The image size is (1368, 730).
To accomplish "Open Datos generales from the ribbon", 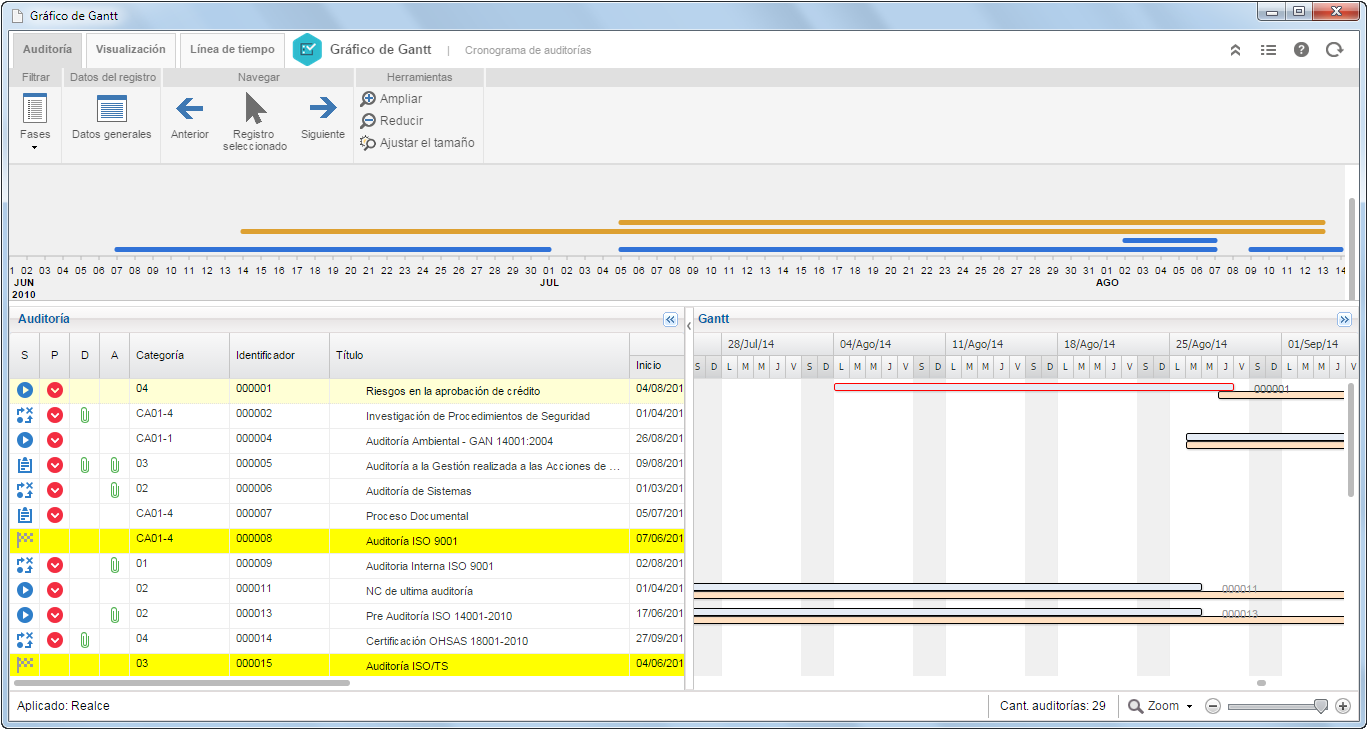I will 111,108.
